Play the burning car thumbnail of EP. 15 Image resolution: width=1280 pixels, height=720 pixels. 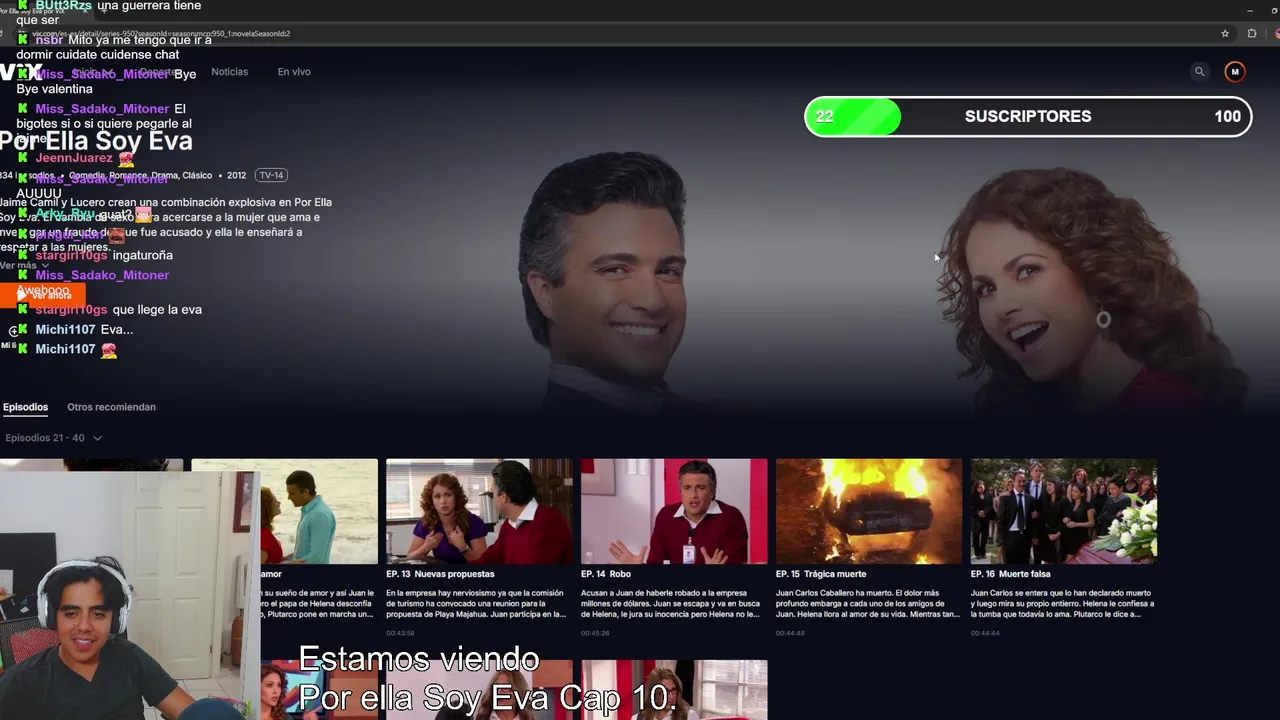coord(869,511)
